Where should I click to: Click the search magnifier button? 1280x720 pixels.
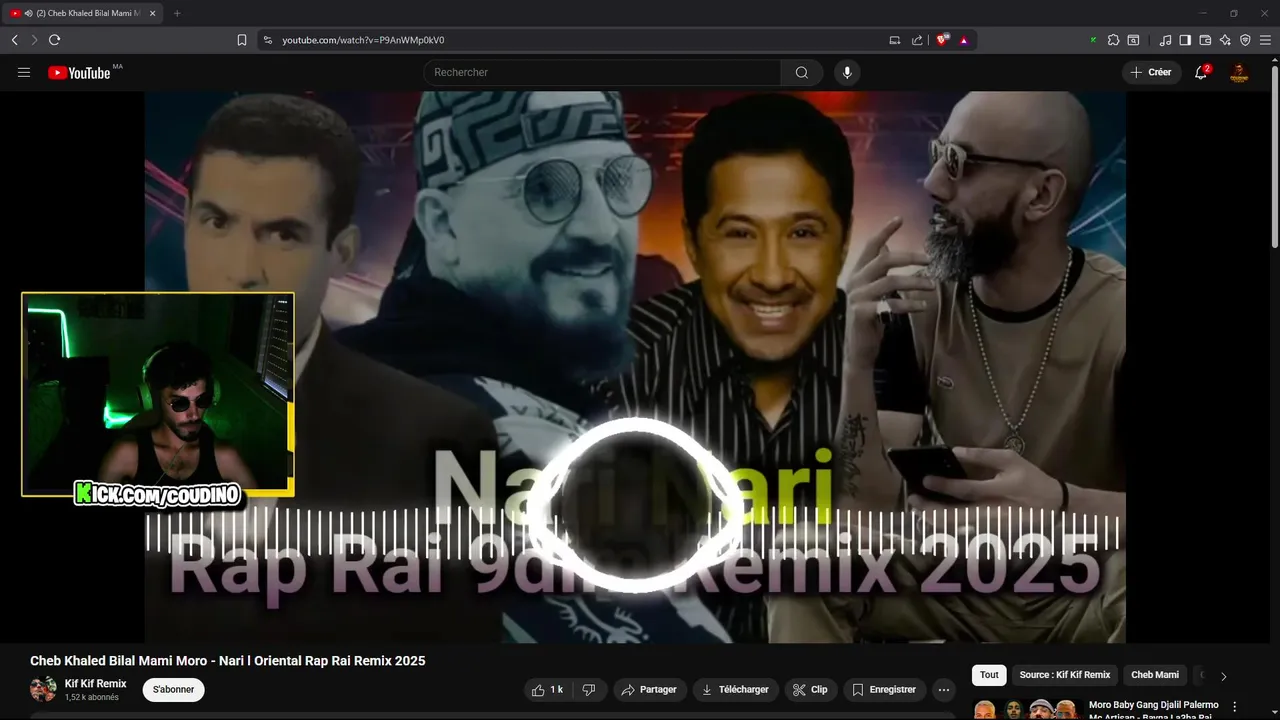coord(802,72)
